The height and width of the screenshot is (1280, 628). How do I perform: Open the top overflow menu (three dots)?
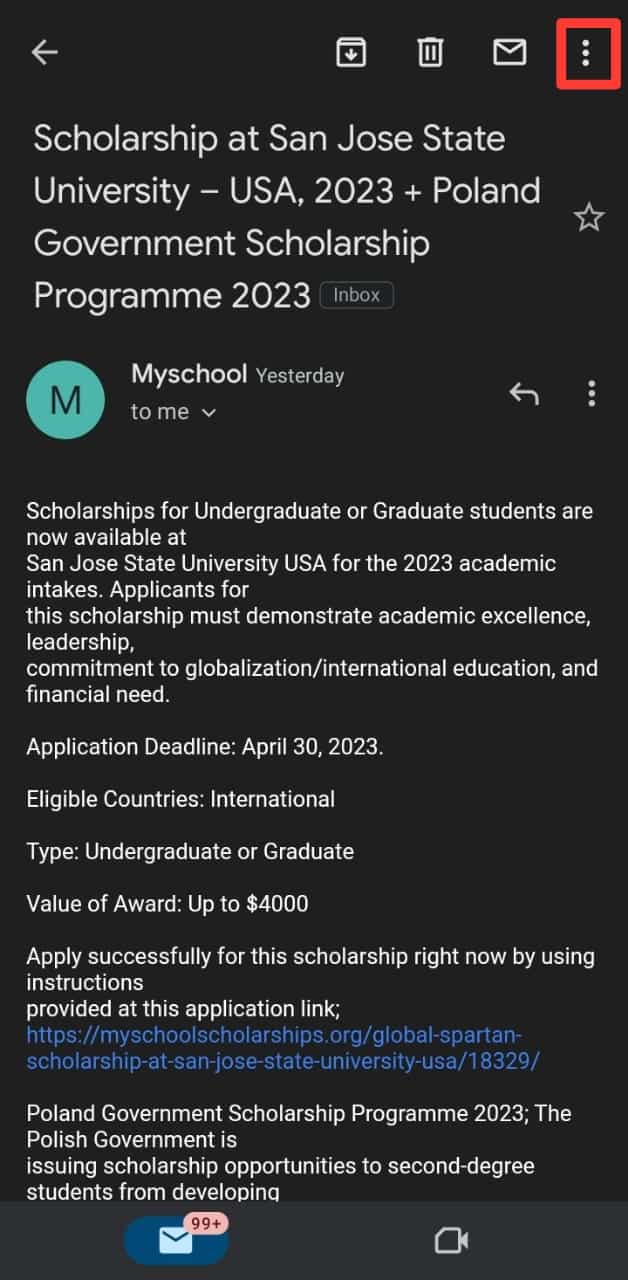tap(586, 53)
